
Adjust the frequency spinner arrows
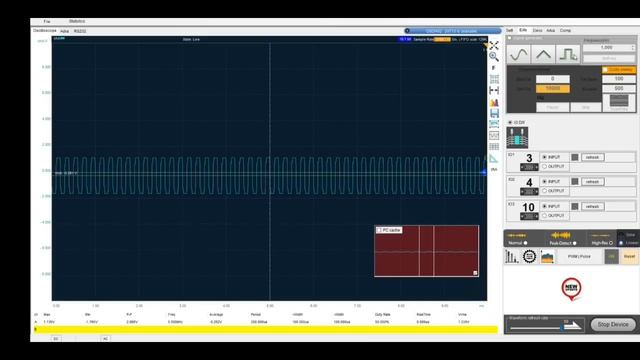point(633,48)
